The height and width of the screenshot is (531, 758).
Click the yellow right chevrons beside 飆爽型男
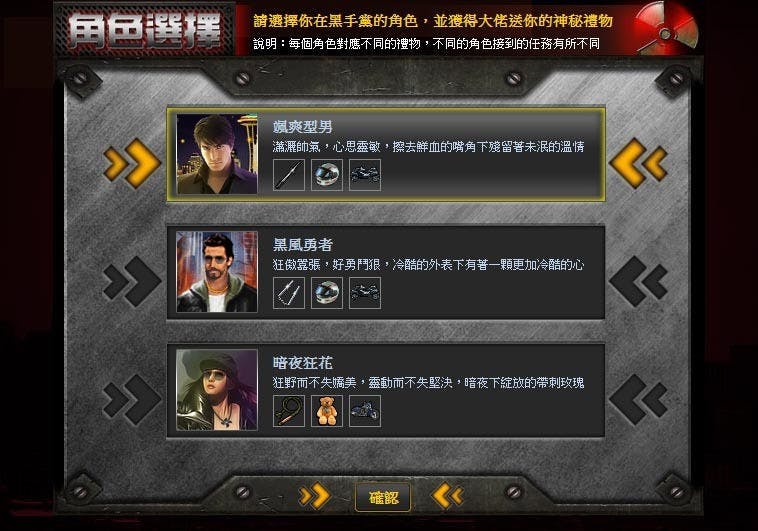(x=132, y=163)
